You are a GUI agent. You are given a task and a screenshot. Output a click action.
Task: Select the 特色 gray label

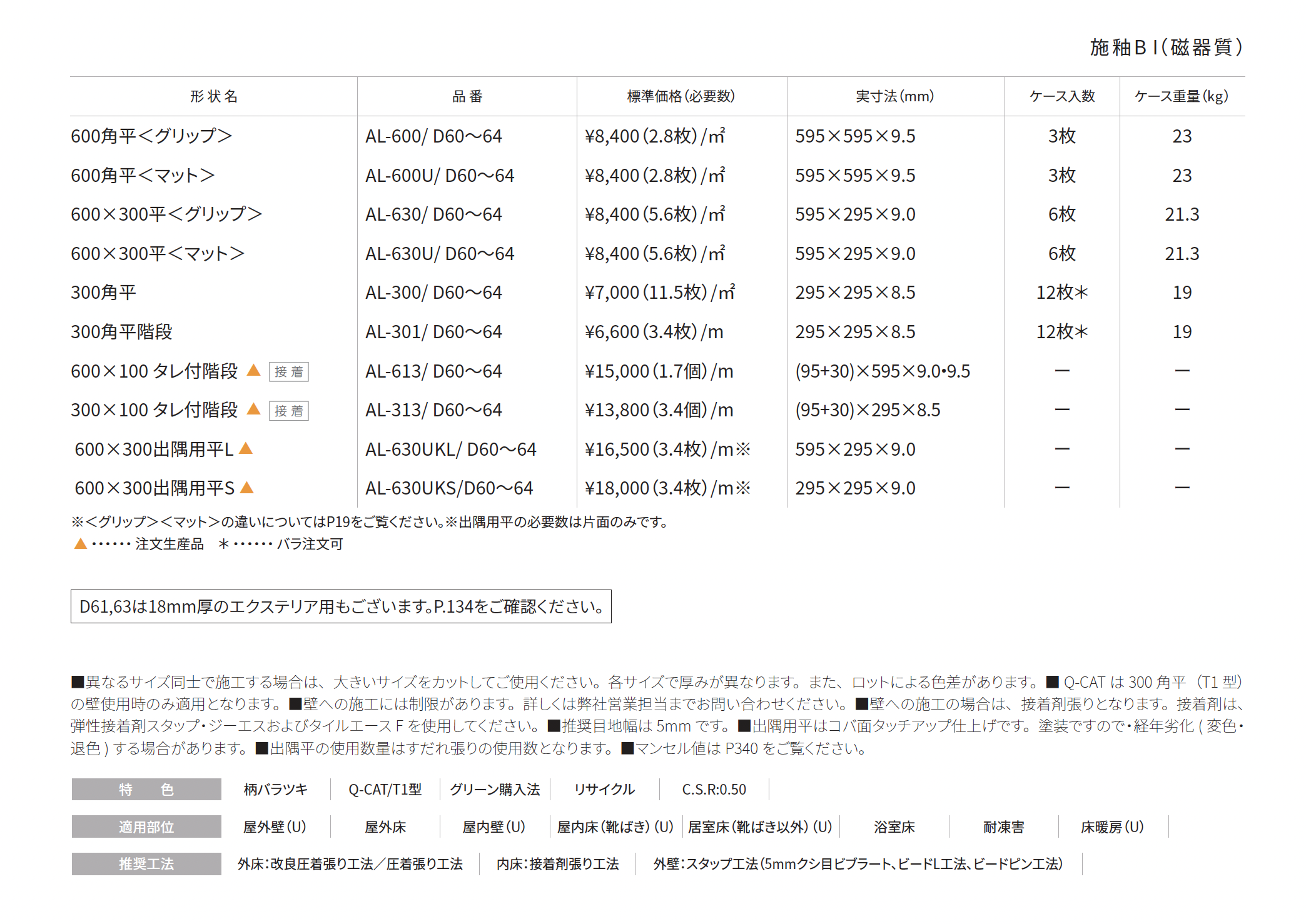tap(146, 789)
